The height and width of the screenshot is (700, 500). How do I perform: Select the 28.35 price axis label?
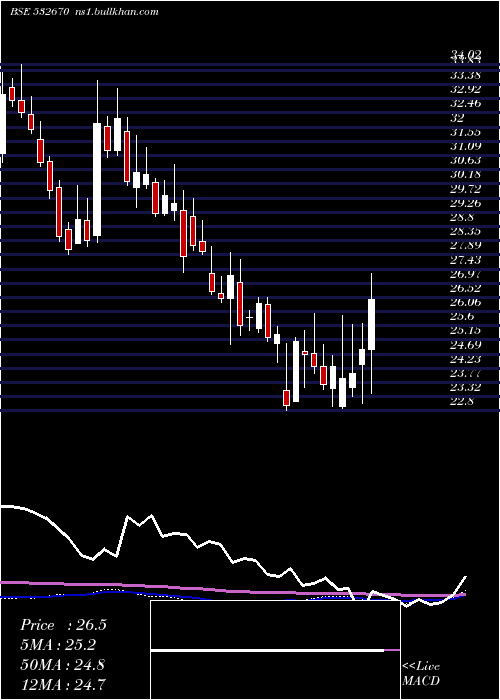(x=466, y=231)
